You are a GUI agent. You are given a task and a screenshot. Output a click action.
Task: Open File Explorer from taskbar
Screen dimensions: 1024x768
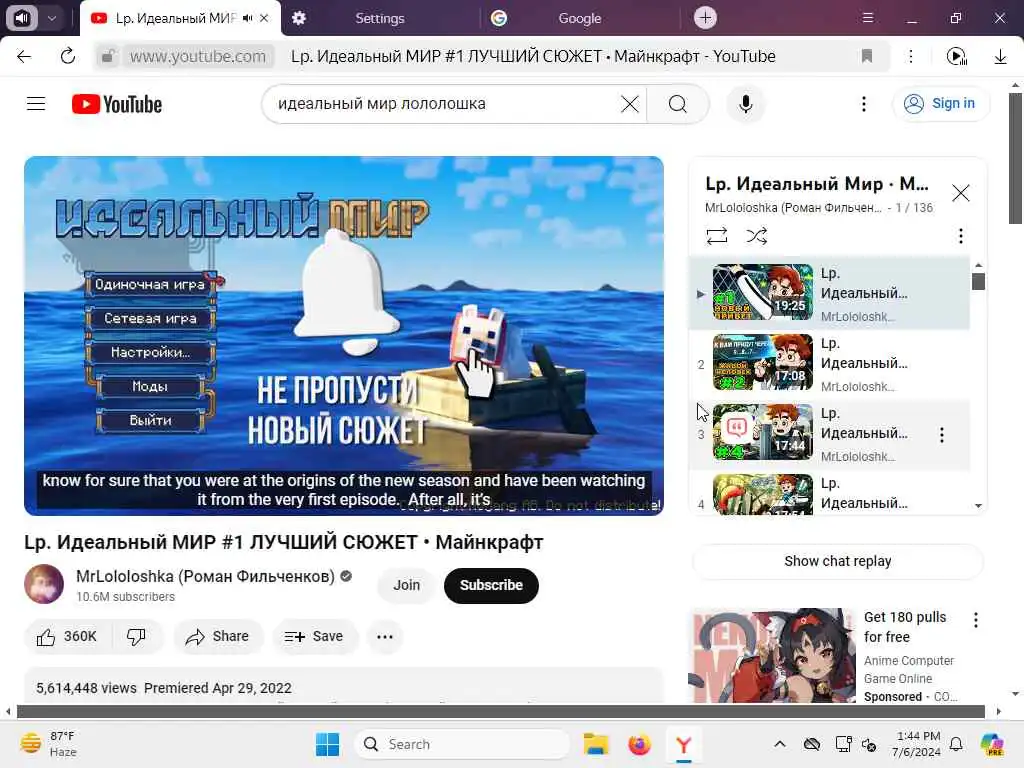pos(596,744)
